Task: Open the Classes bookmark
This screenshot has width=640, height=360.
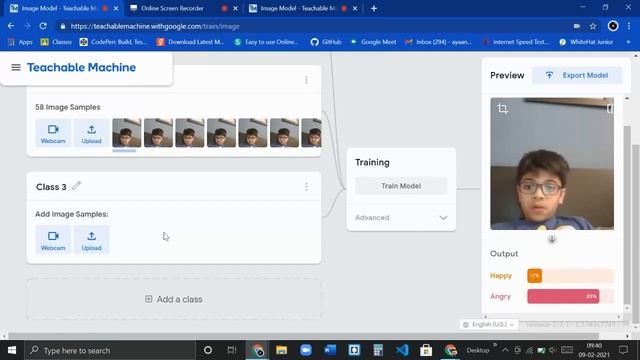Action: pyautogui.click(x=56, y=42)
